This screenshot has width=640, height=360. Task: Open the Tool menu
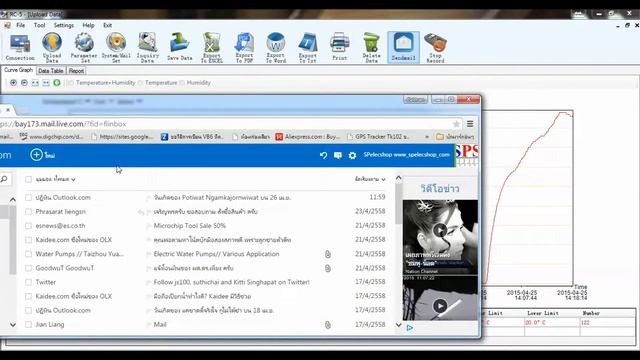40,25
